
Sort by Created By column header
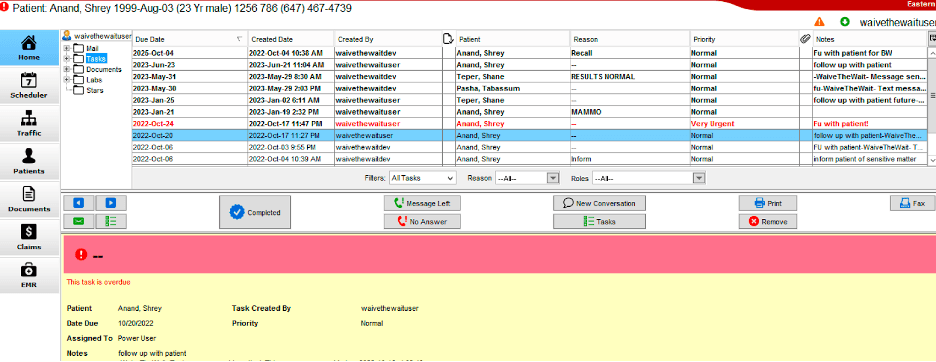pyautogui.click(x=388, y=39)
